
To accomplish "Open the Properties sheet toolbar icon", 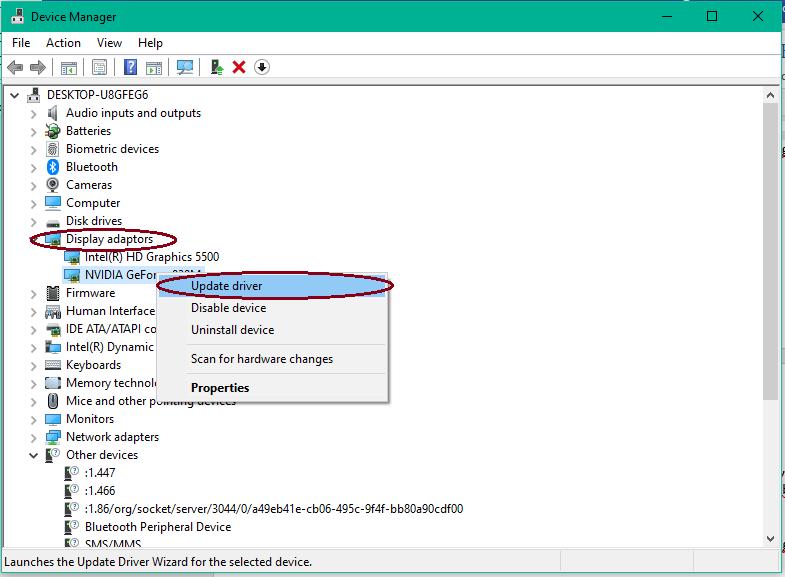I will [99, 67].
